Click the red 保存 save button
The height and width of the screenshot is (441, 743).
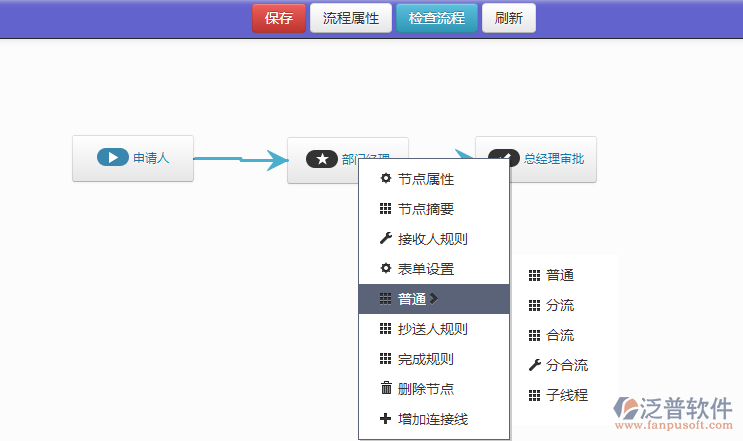pyautogui.click(x=279, y=18)
